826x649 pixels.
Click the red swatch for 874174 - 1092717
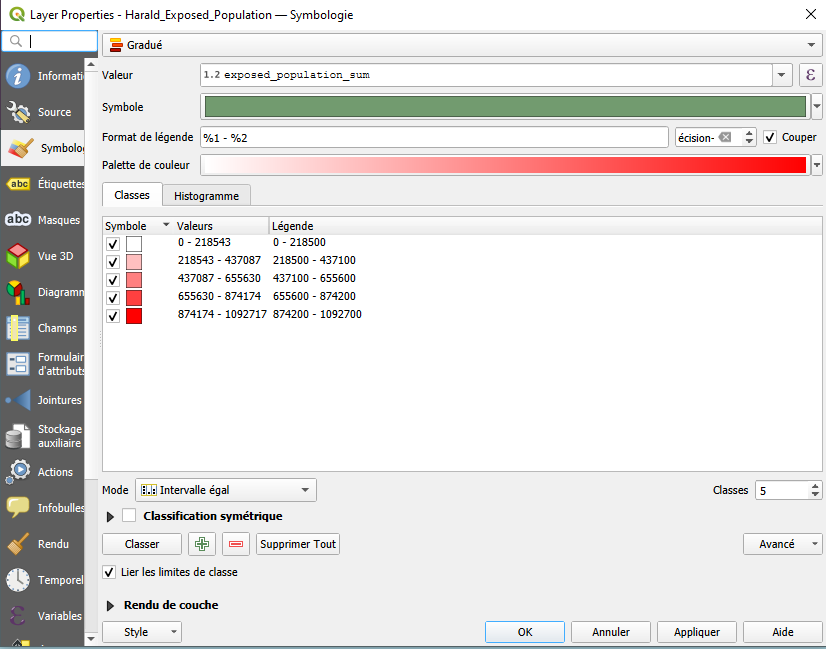pyautogui.click(x=134, y=316)
